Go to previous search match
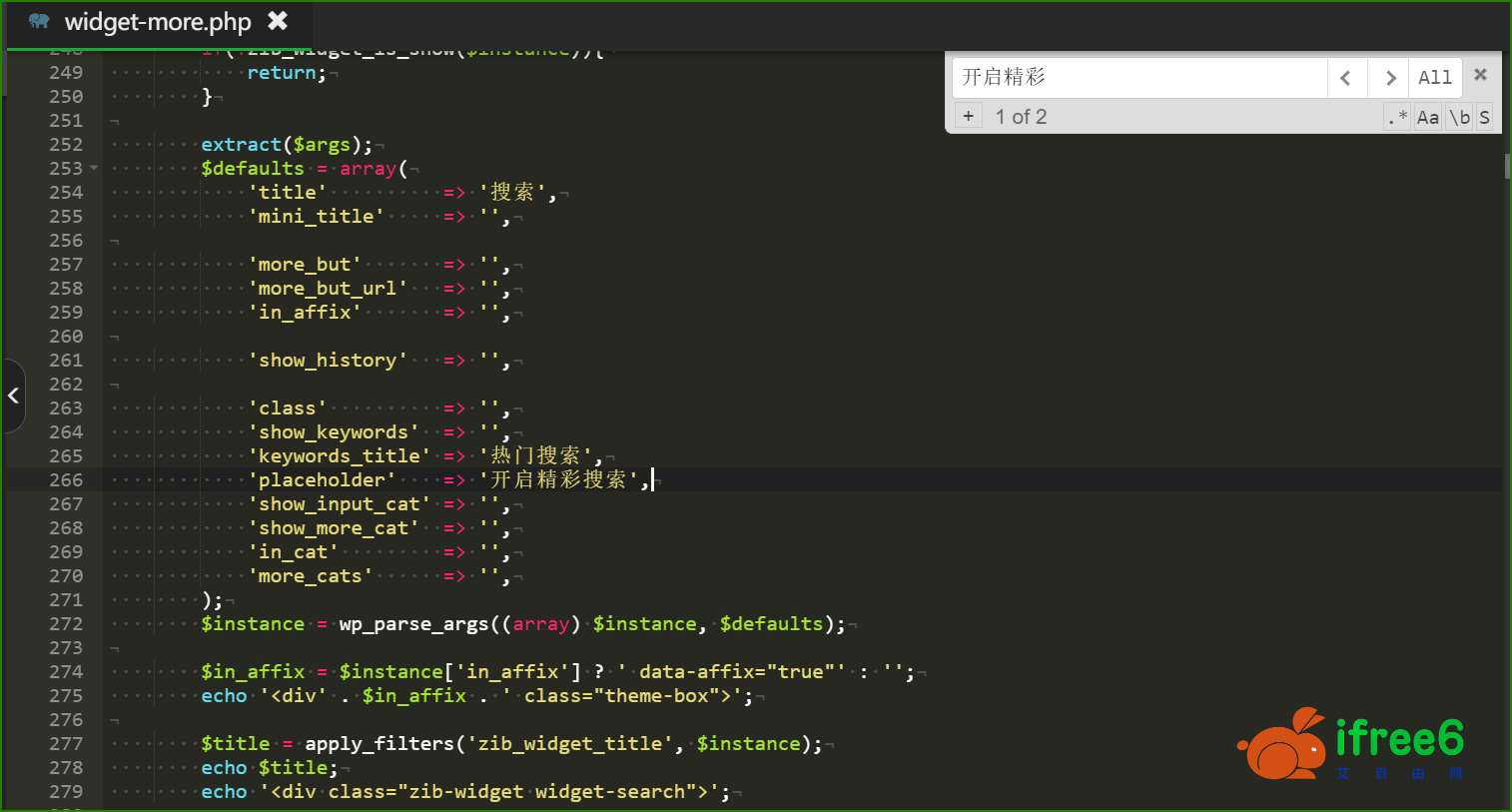Viewport: 1512px width, 812px height. [x=1346, y=78]
